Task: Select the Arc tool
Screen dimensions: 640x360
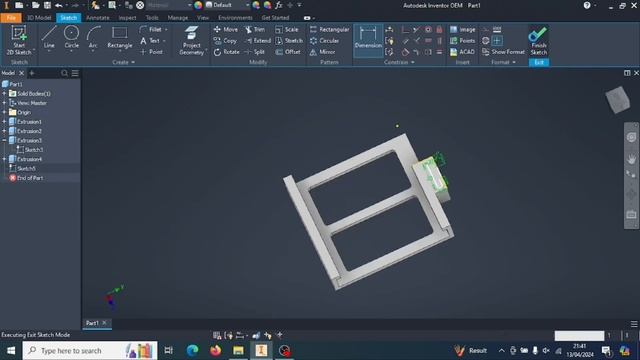Action: coord(93,38)
